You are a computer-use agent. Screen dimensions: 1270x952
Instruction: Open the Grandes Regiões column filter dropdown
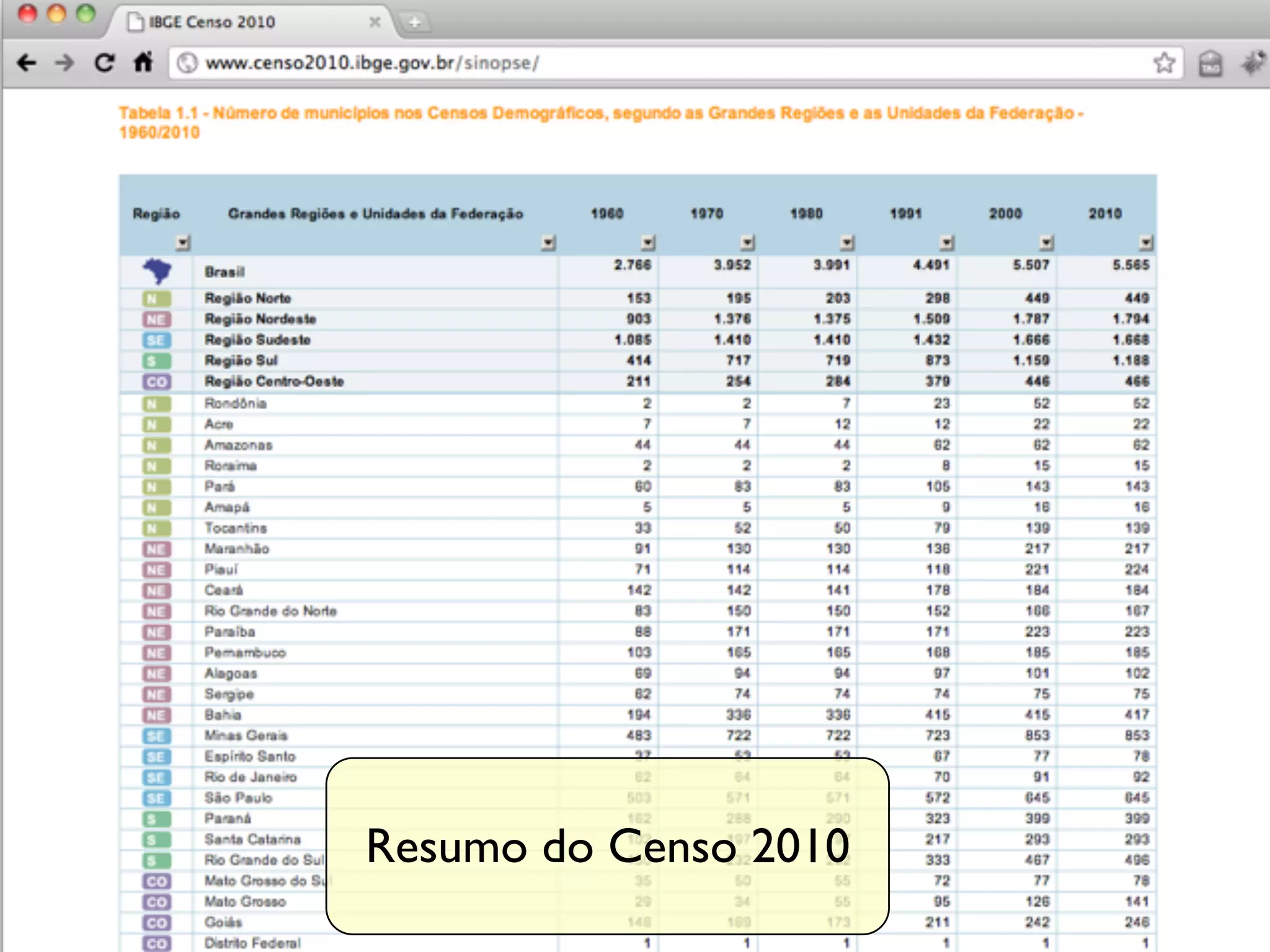pyautogui.click(x=548, y=242)
